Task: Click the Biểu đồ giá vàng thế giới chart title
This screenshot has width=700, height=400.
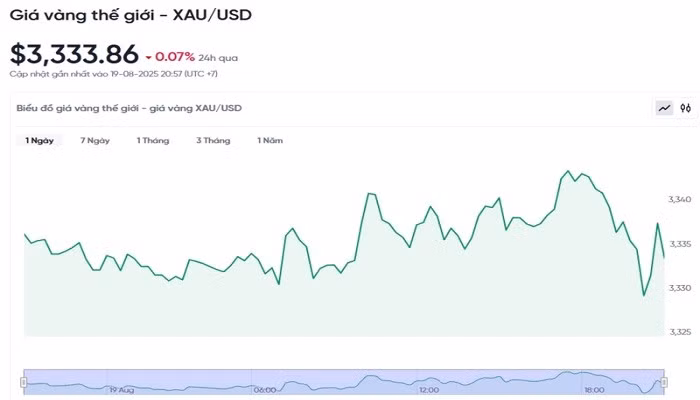Action: click(128, 108)
